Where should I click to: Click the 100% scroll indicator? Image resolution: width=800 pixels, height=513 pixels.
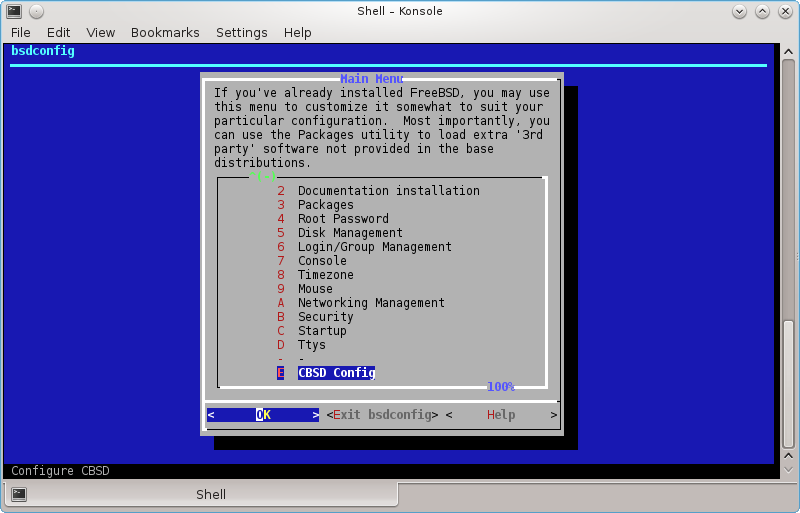click(501, 387)
